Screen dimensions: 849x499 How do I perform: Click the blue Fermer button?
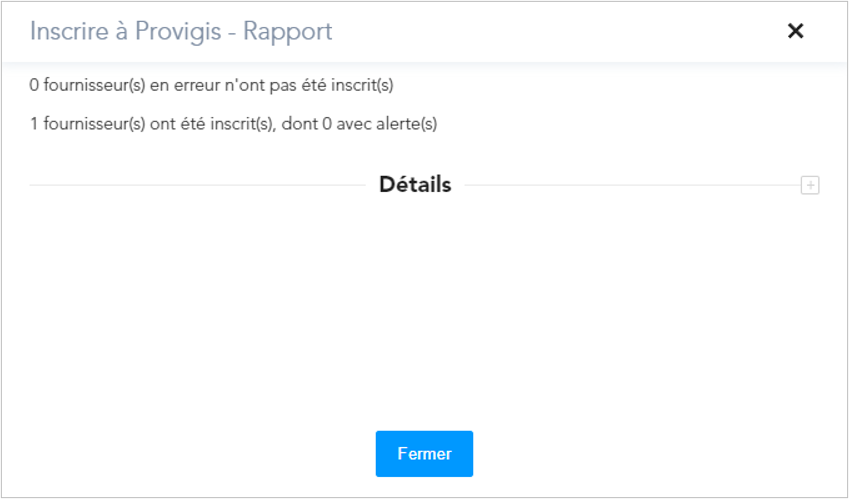pyautogui.click(x=424, y=454)
